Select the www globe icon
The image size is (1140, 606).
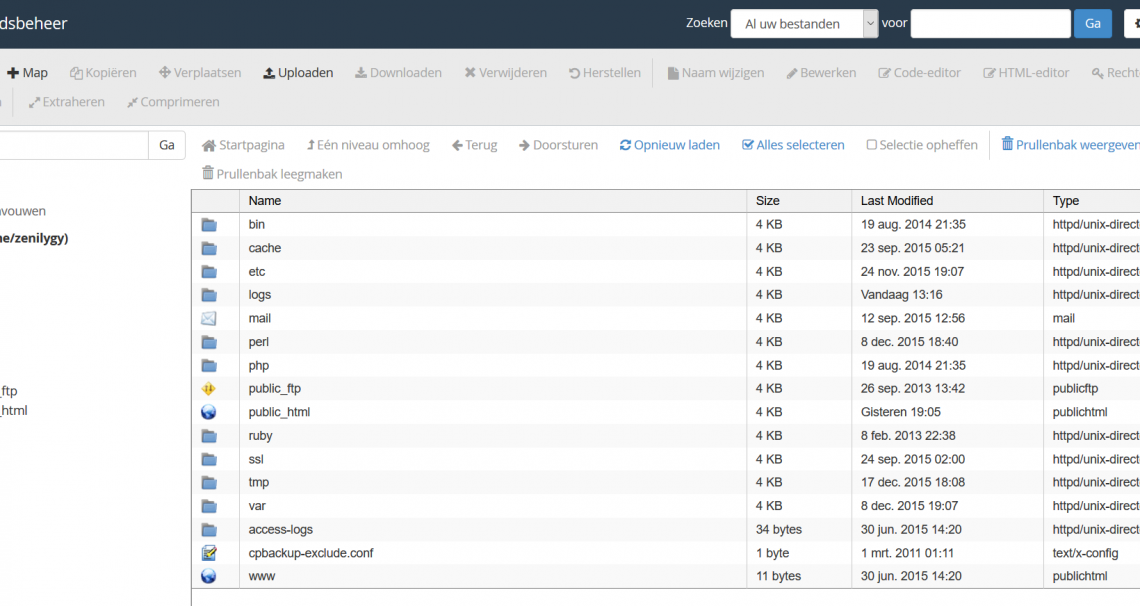(x=209, y=576)
